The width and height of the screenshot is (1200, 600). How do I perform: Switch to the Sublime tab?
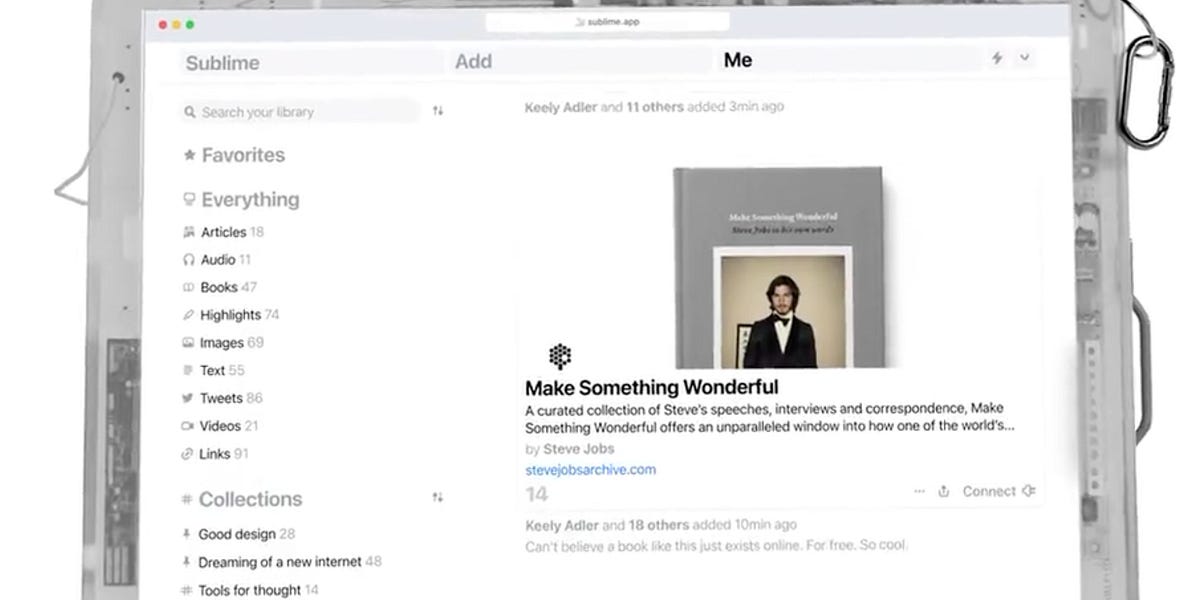(x=222, y=63)
